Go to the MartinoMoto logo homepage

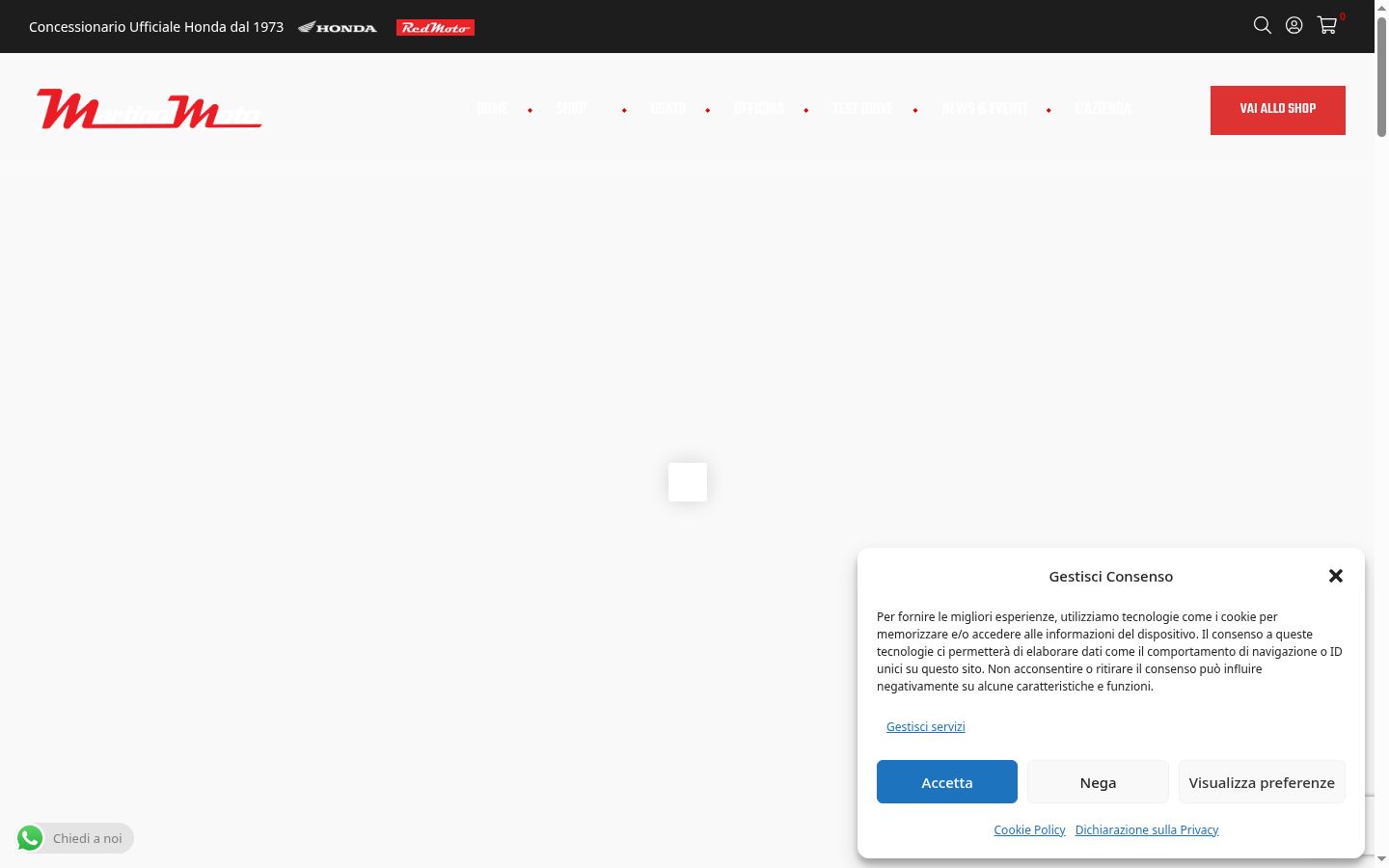(150, 109)
